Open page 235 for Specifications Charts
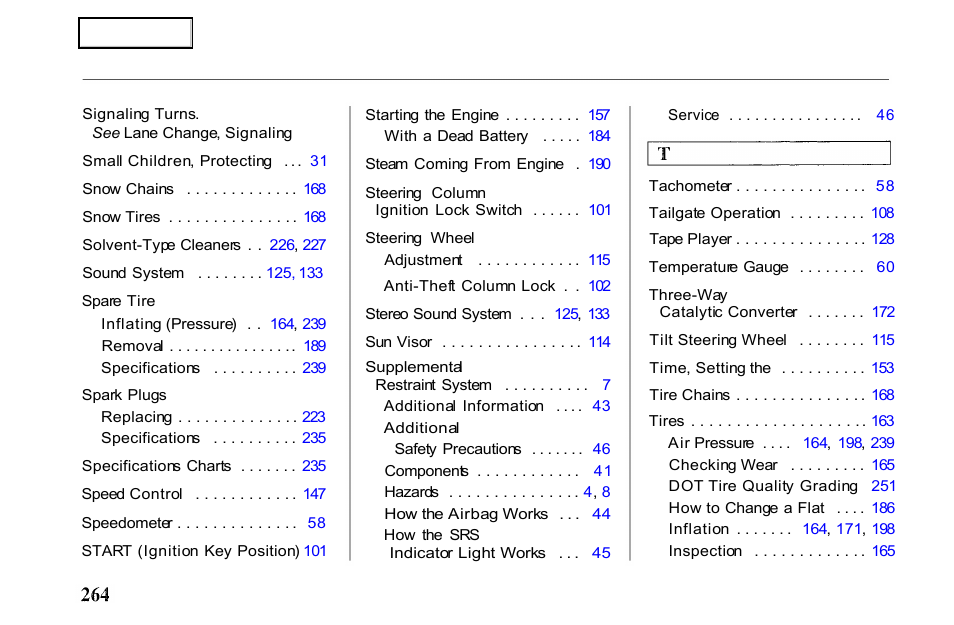This screenshot has width=954, height=625. (314, 466)
